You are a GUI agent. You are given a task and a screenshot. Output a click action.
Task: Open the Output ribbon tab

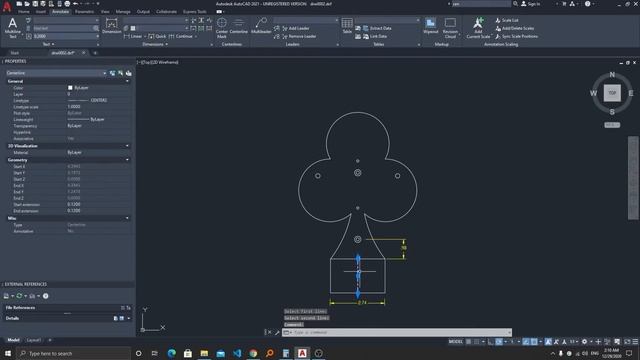[x=143, y=12]
